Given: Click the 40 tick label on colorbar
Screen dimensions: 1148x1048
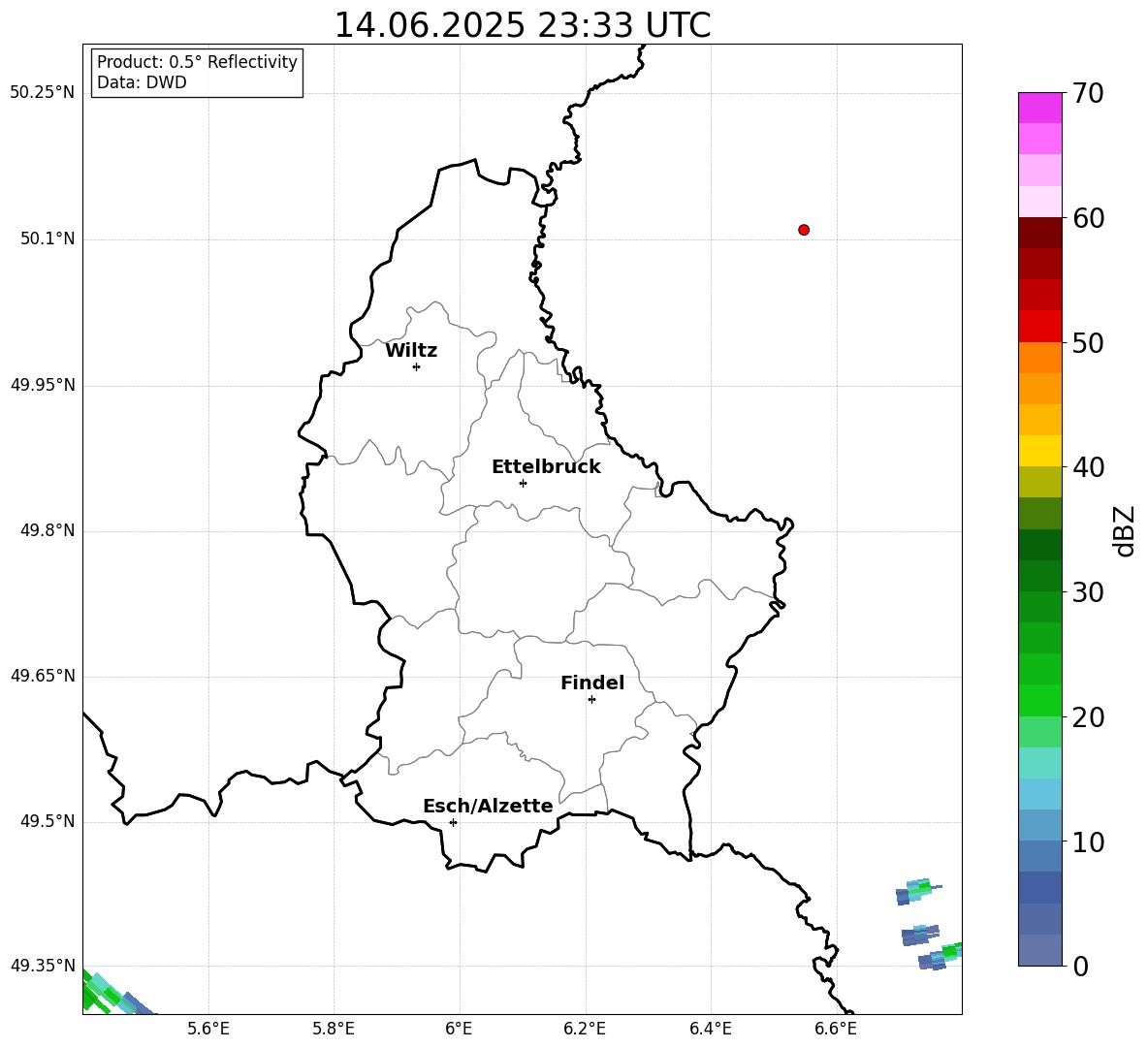Looking at the screenshot, I should [1088, 467].
